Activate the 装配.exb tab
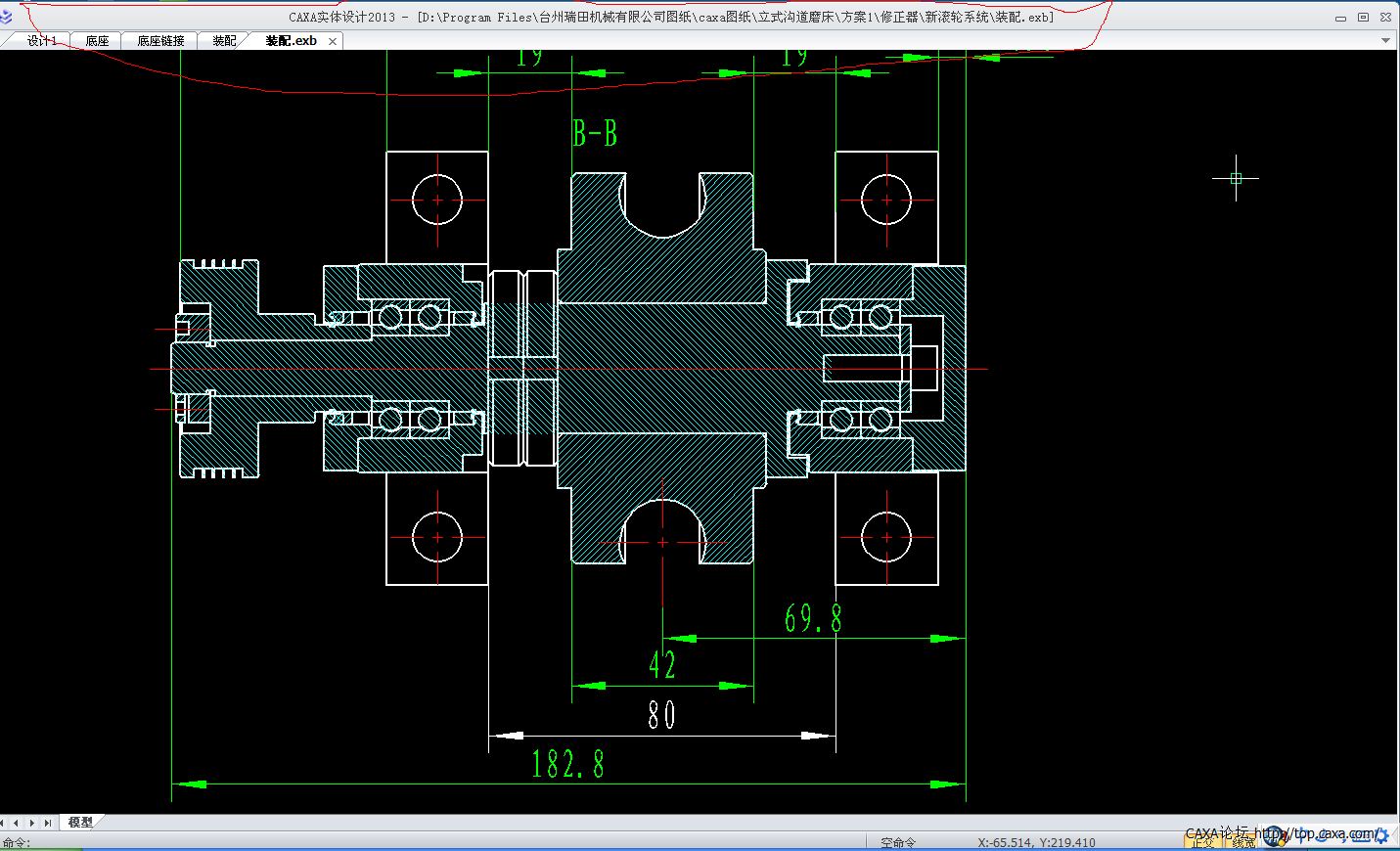The height and width of the screenshot is (851, 1400). [291, 41]
